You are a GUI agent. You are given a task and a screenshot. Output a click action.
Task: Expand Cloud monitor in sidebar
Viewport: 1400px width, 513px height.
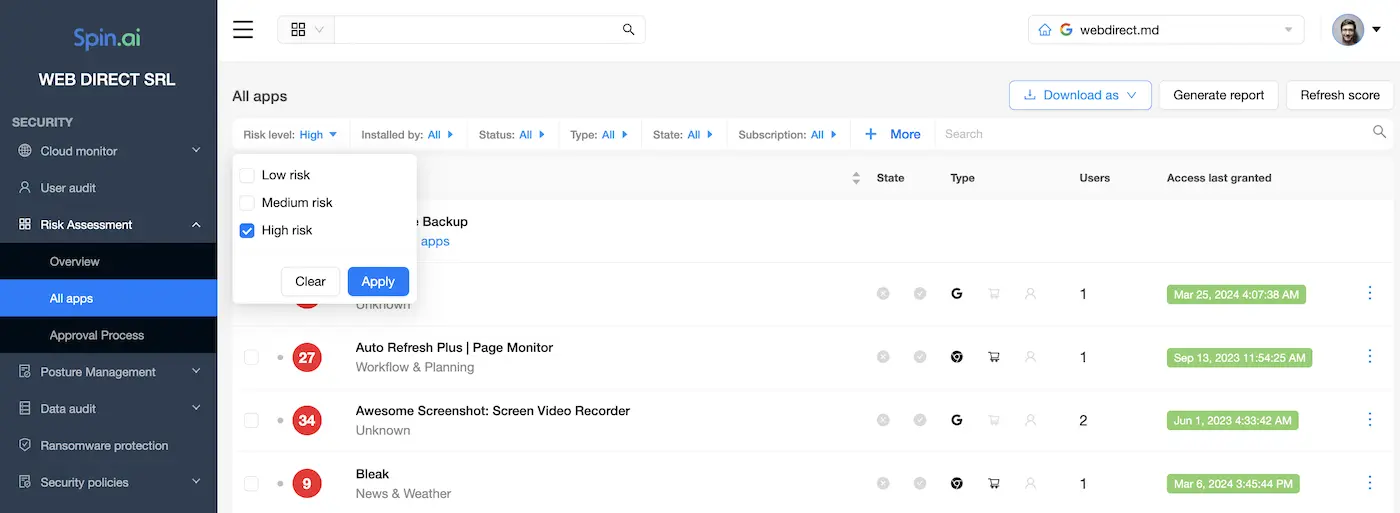coord(108,151)
